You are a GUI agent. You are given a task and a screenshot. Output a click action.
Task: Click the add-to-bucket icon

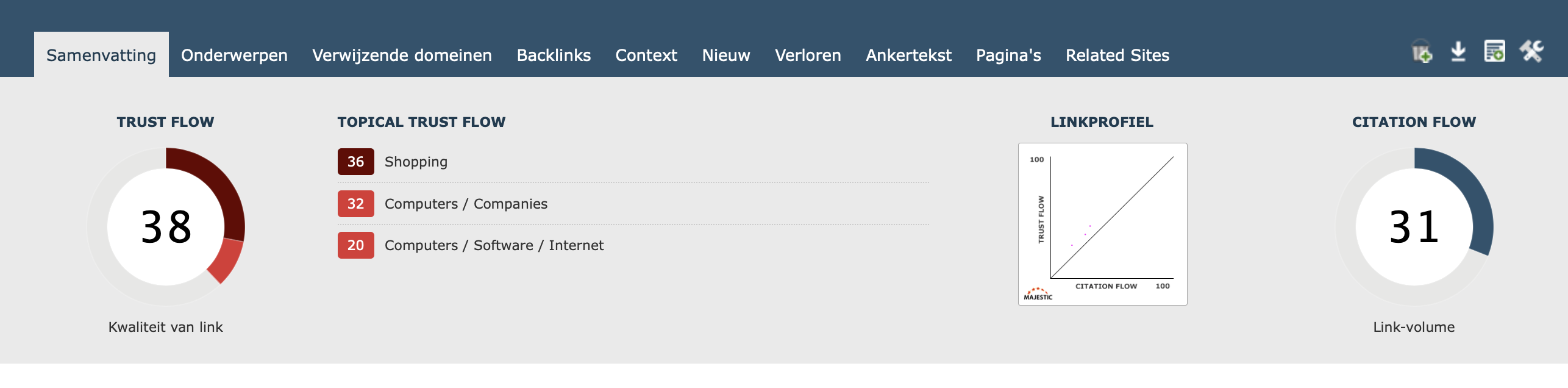coord(1422,51)
